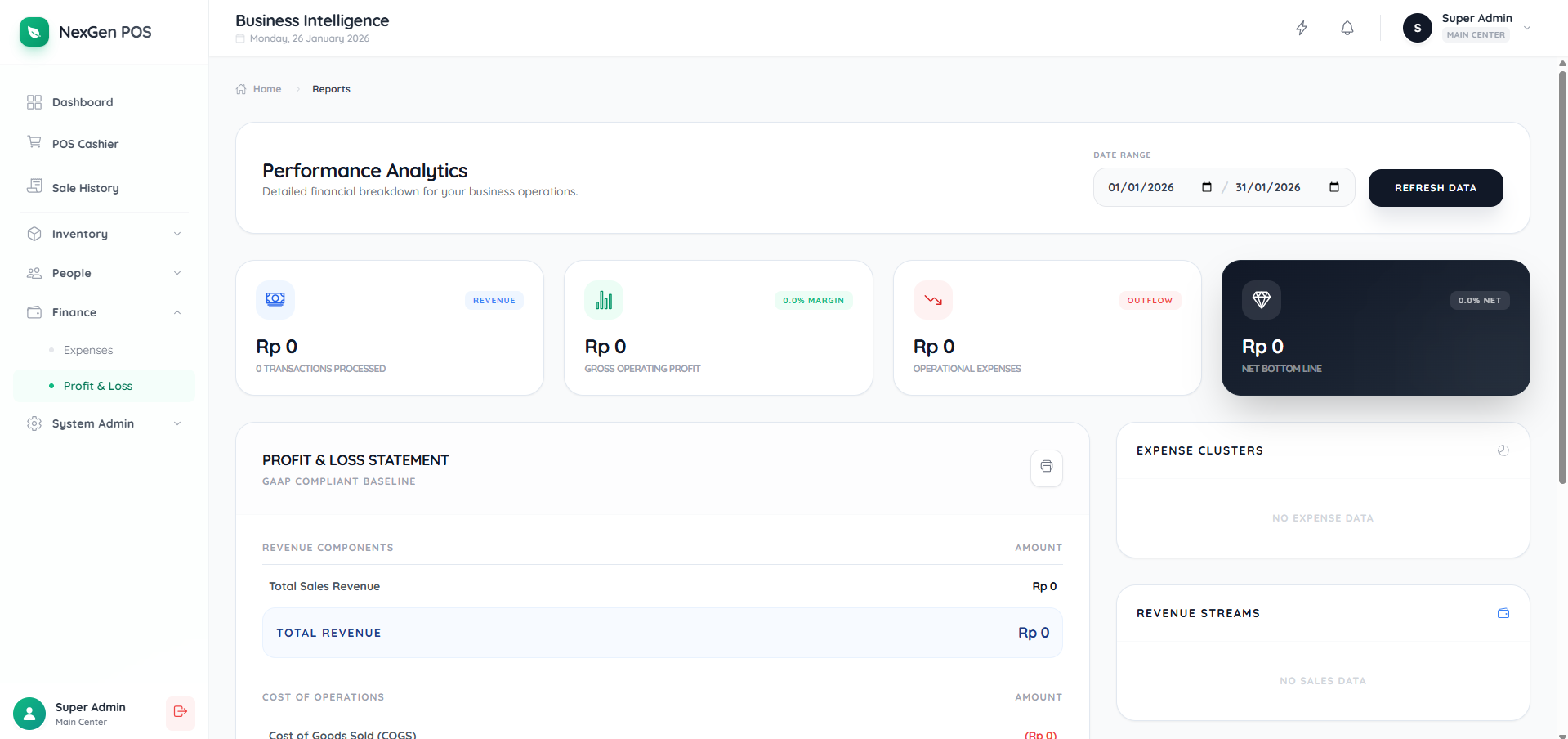Click the Sale History icon in sidebar

point(34,186)
